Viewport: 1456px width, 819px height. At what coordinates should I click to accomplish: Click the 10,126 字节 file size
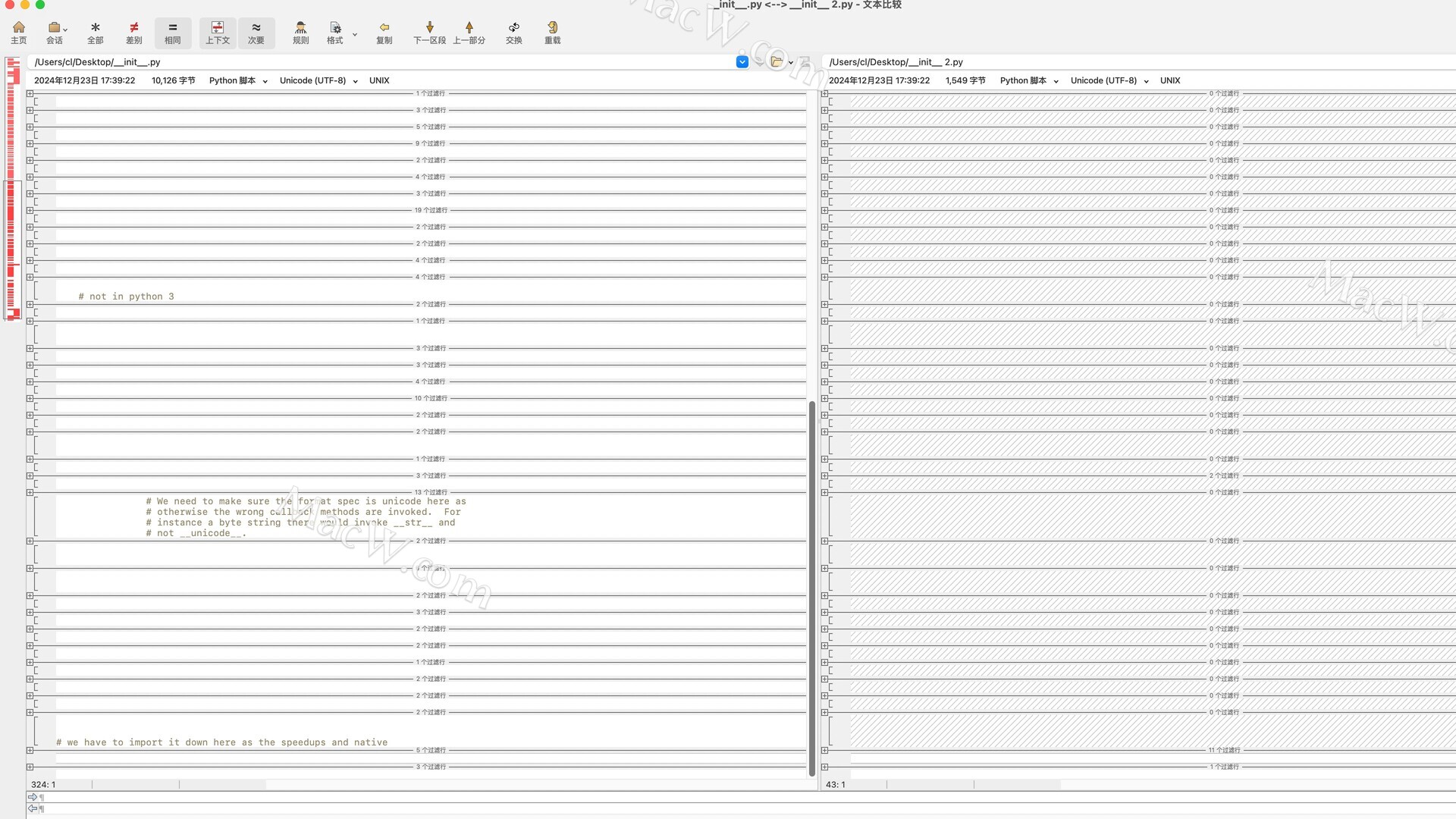(x=174, y=80)
